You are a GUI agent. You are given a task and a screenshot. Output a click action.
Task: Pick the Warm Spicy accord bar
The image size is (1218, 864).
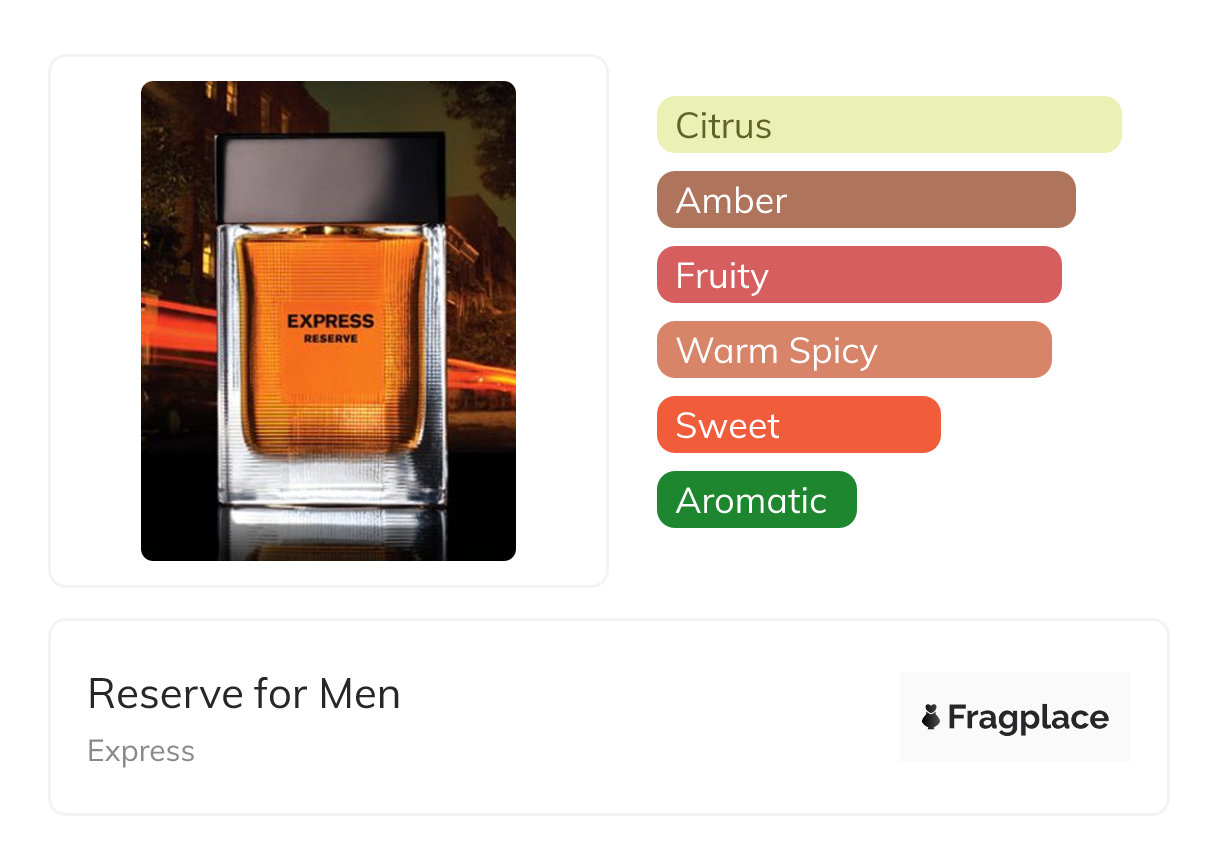[x=854, y=350]
